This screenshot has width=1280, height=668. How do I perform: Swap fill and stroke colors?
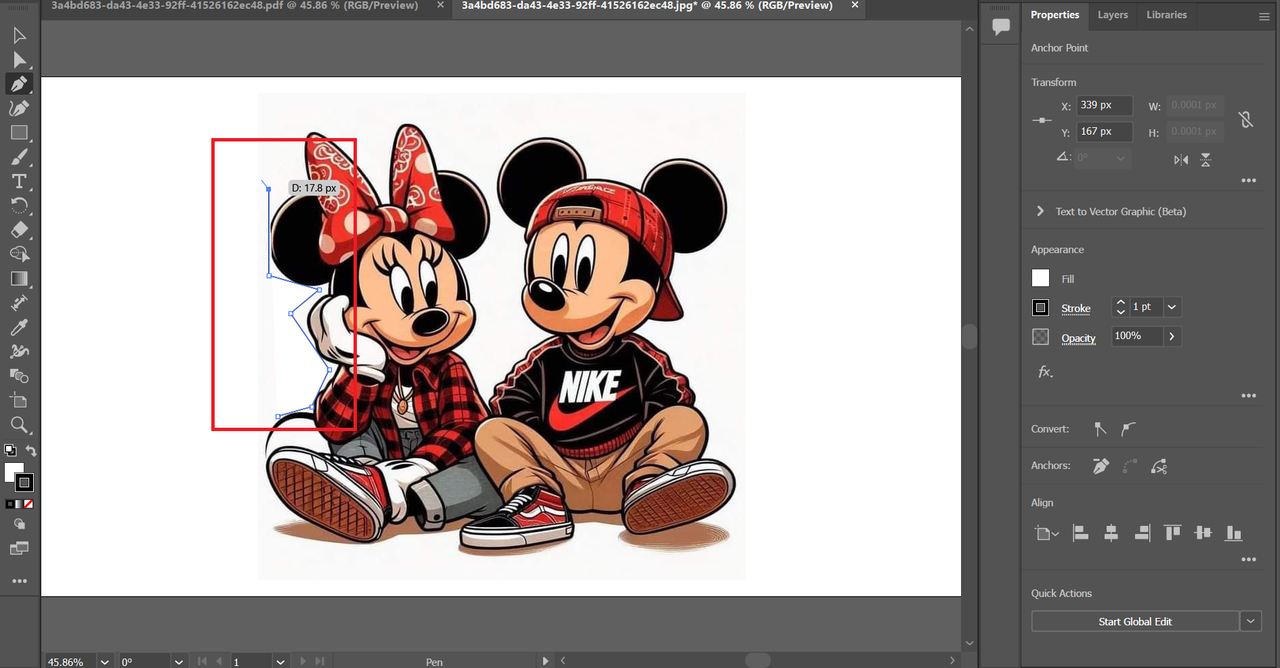point(31,452)
